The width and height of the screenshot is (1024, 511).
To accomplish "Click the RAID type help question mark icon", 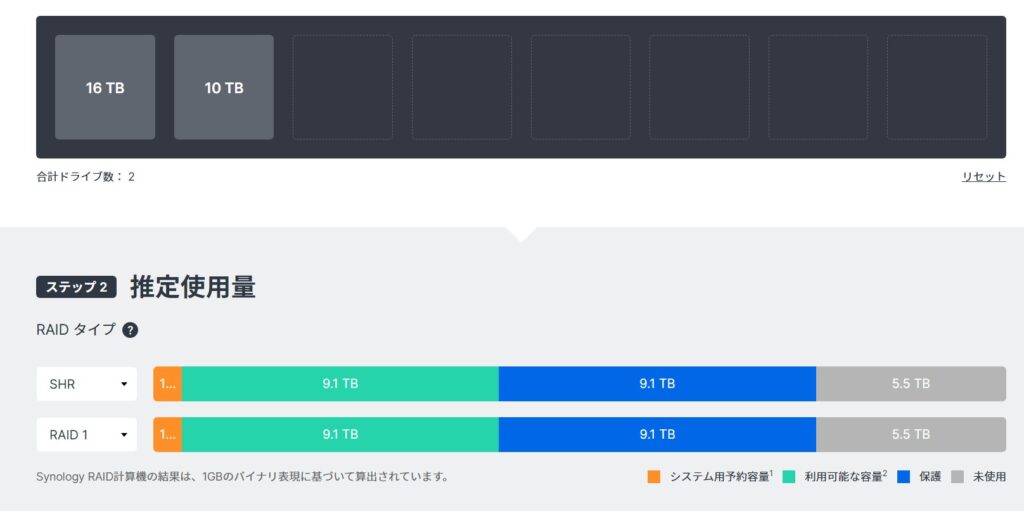I will pyautogui.click(x=130, y=330).
